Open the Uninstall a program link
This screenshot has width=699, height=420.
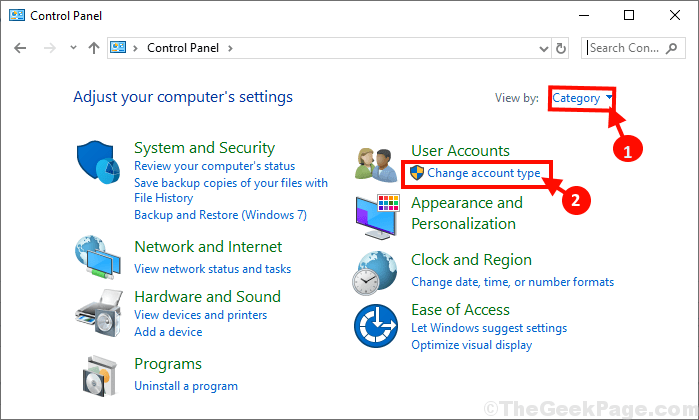(186, 386)
